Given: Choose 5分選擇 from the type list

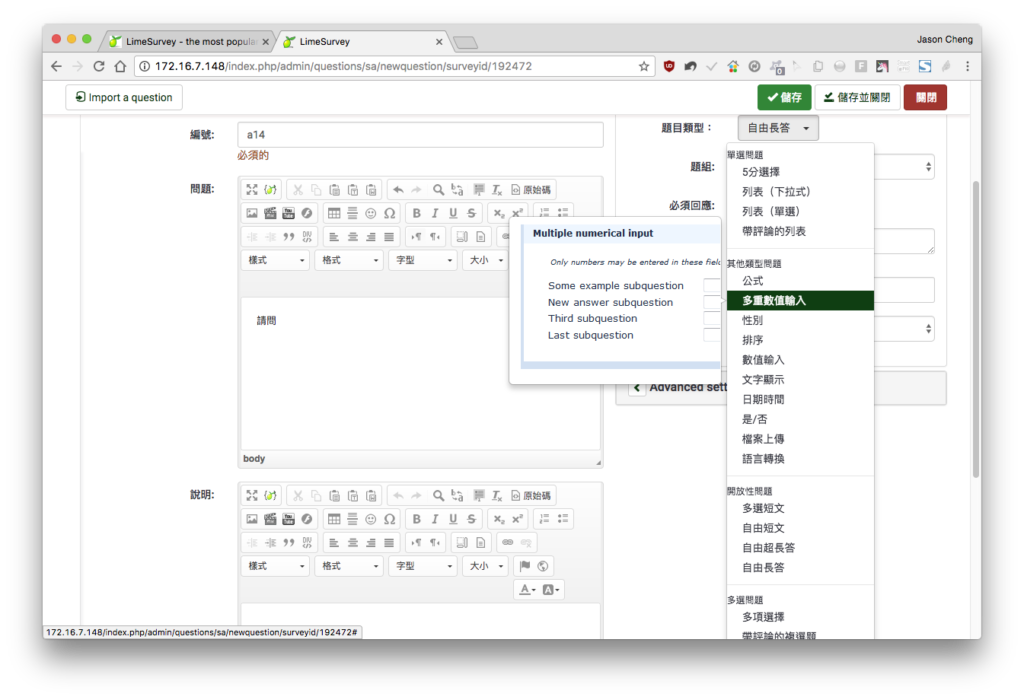Looking at the screenshot, I should pyautogui.click(x=800, y=172).
